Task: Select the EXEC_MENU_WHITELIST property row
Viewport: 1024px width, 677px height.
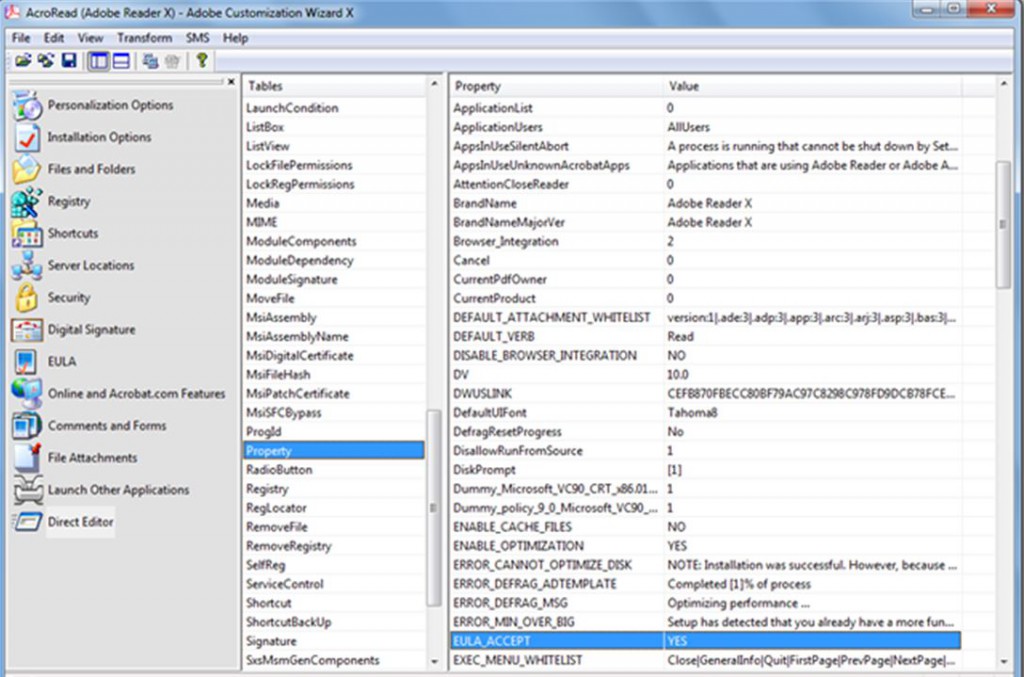Action: (705, 660)
